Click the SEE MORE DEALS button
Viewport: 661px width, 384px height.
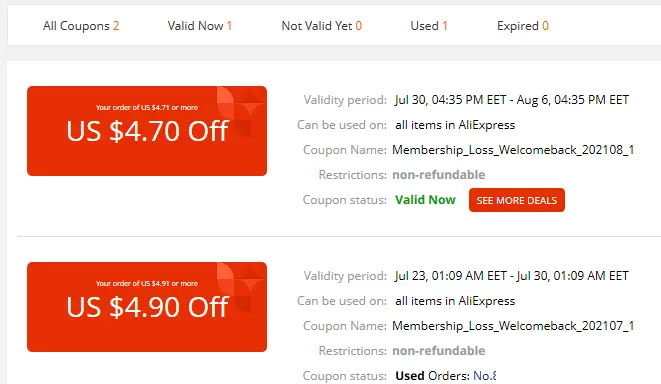tap(517, 200)
